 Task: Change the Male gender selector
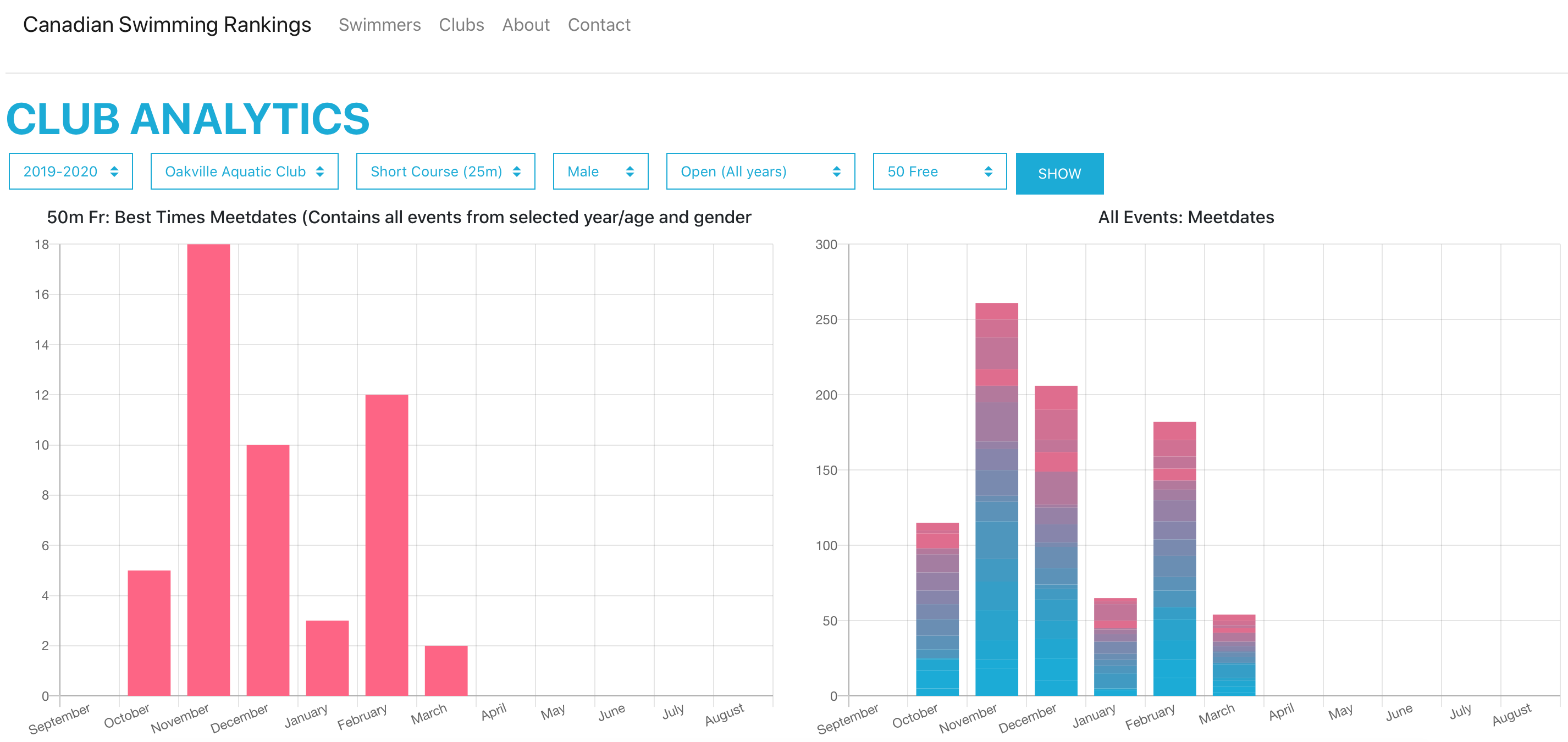(600, 171)
